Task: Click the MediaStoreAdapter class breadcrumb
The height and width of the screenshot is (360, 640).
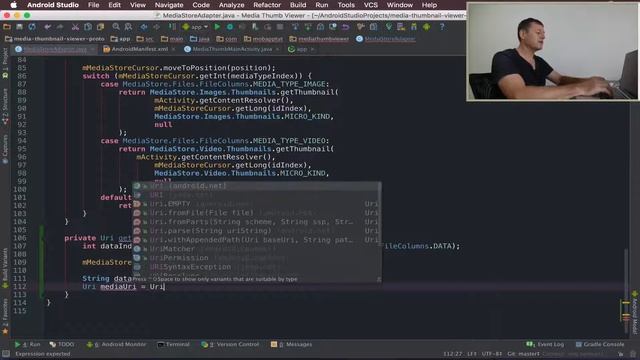Action: (x=386, y=39)
